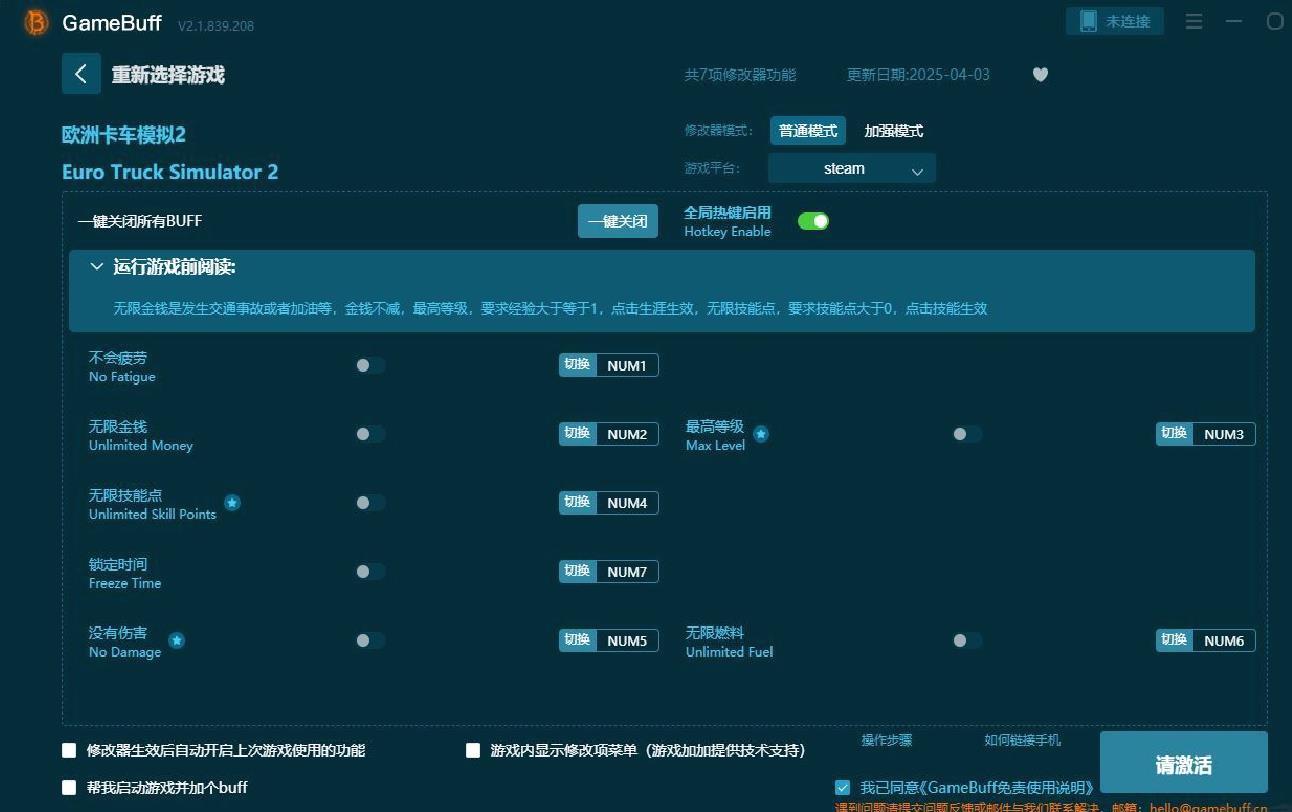Click the NUM3 hotkey field
This screenshot has height=812, width=1292.
coord(1224,434)
